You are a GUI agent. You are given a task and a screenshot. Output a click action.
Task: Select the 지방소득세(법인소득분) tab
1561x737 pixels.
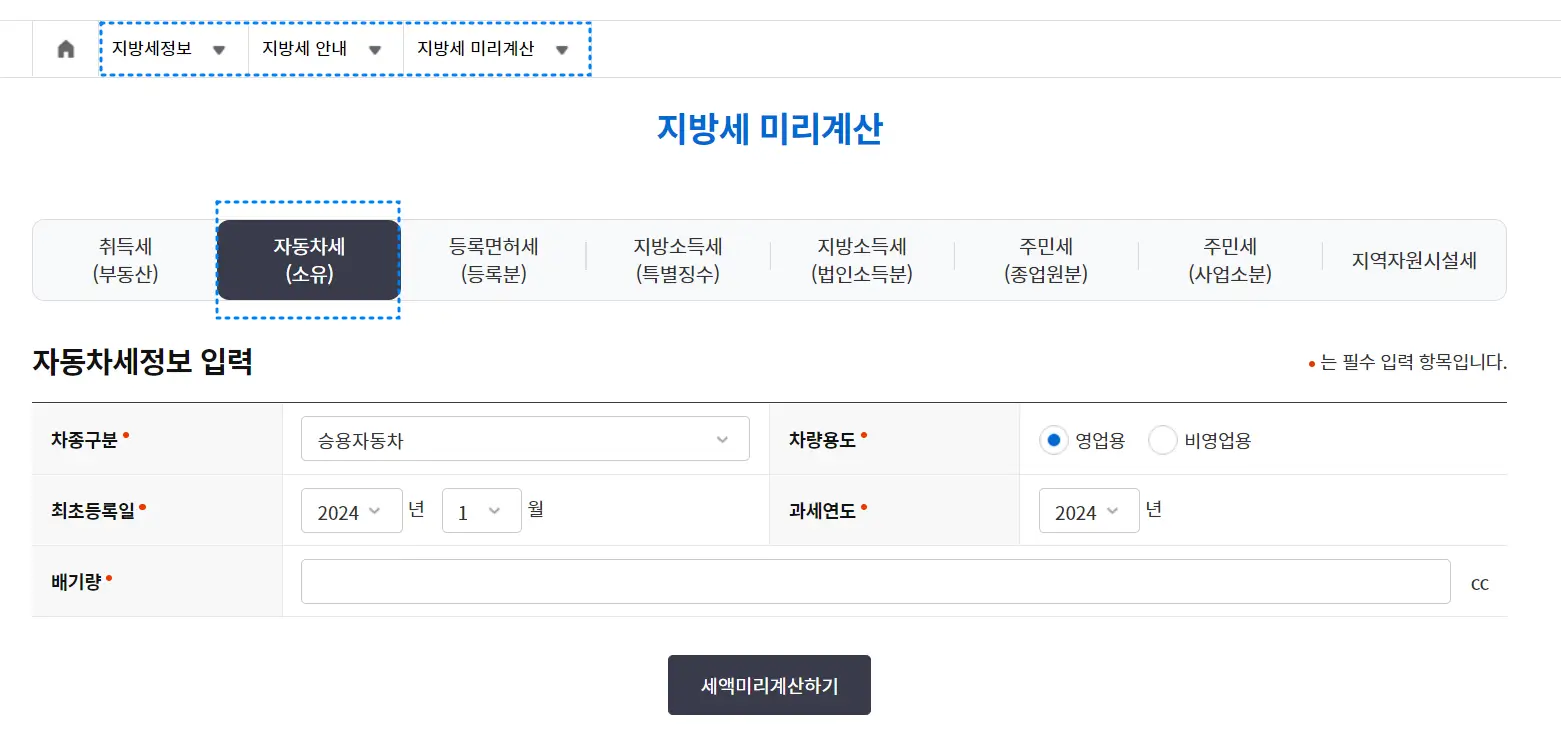pos(862,259)
